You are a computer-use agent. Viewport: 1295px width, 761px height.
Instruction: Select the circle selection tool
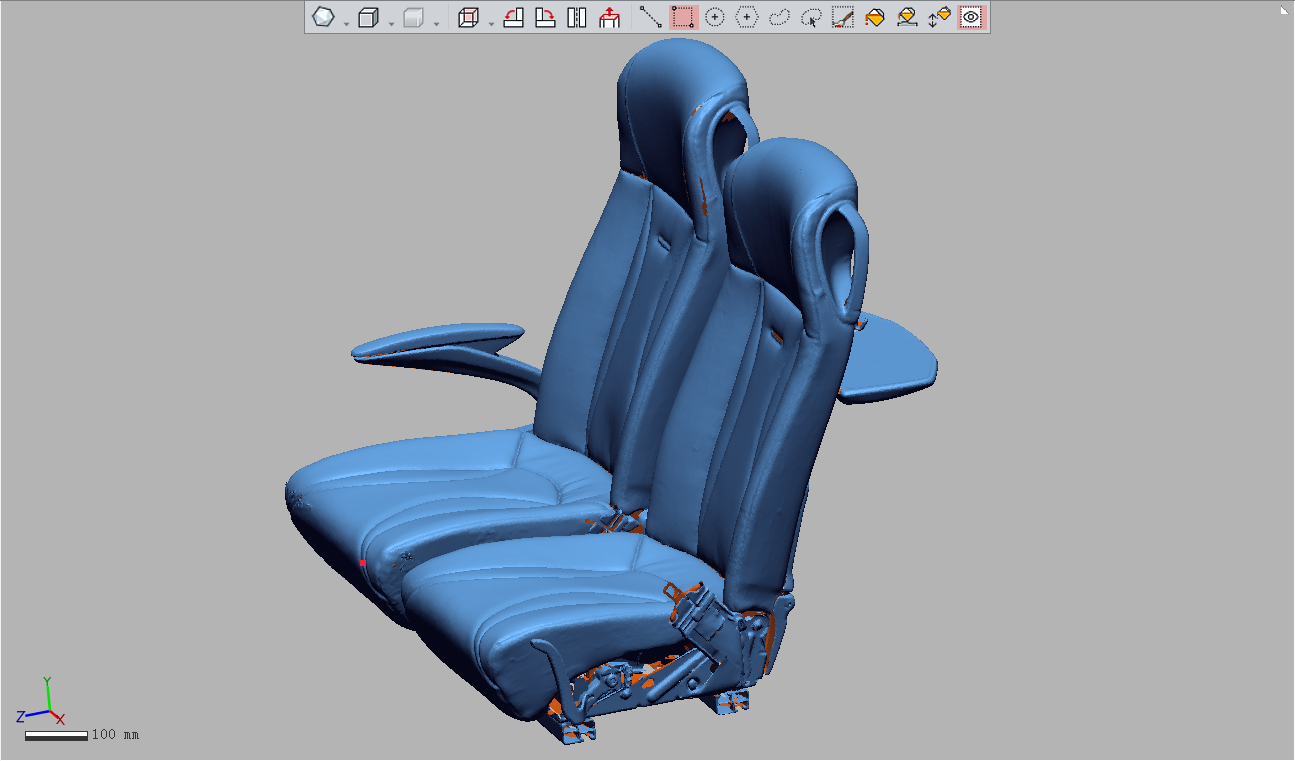pos(715,17)
